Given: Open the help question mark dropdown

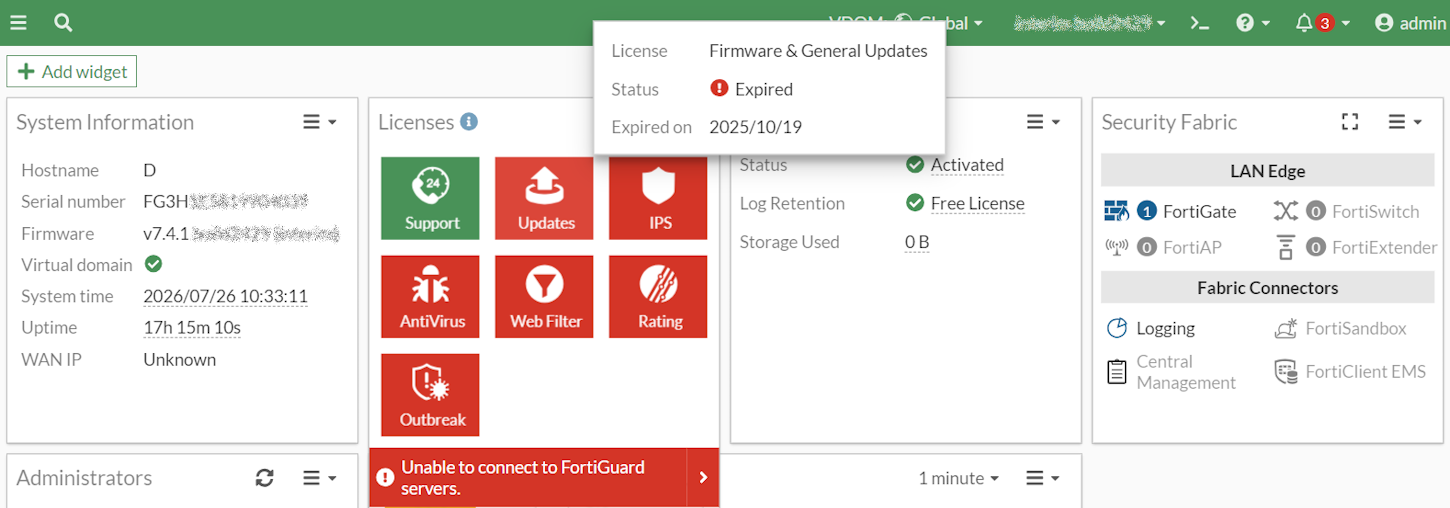Looking at the screenshot, I should click(1252, 23).
